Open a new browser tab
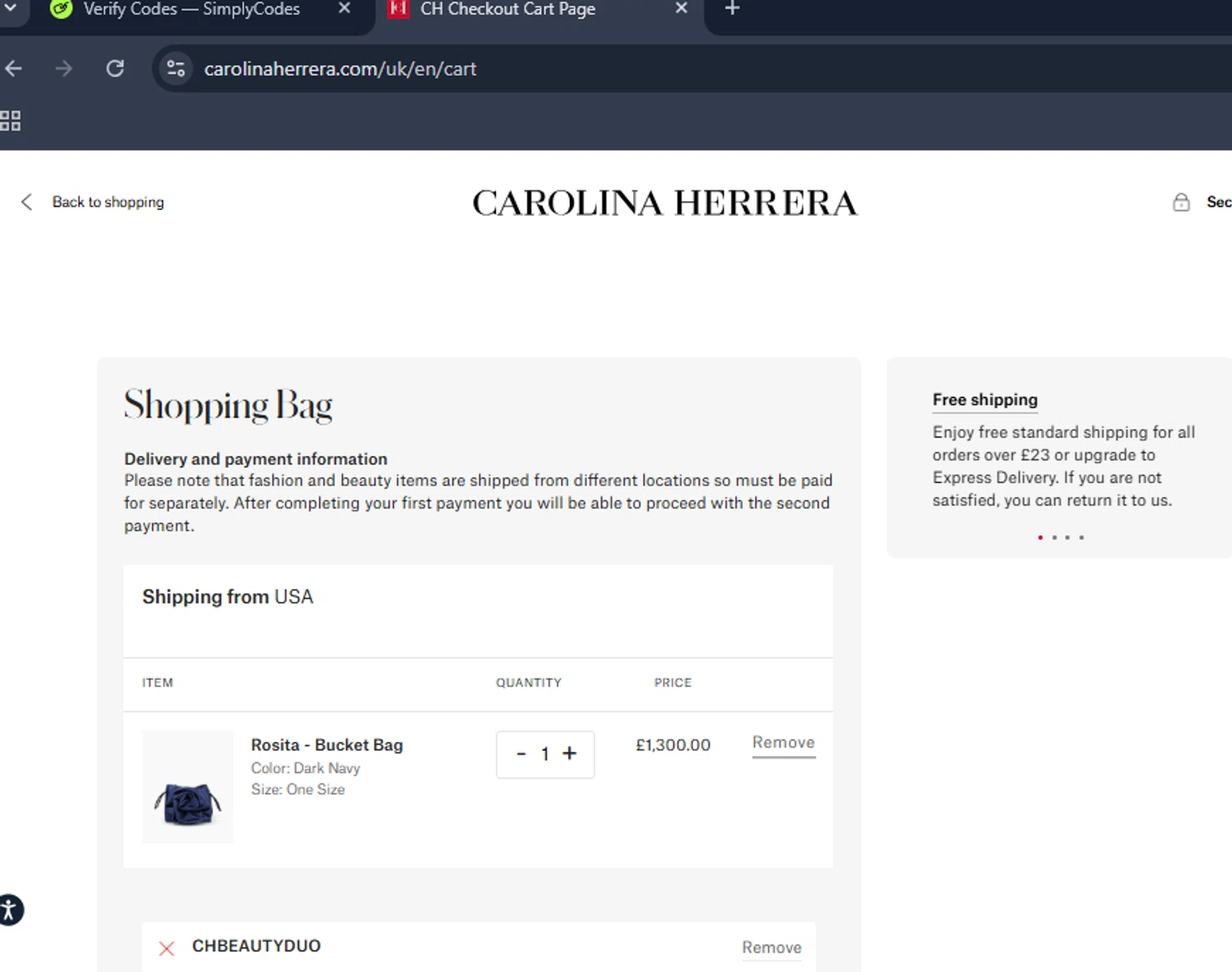Image resolution: width=1232 pixels, height=972 pixels. click(733, 8)
